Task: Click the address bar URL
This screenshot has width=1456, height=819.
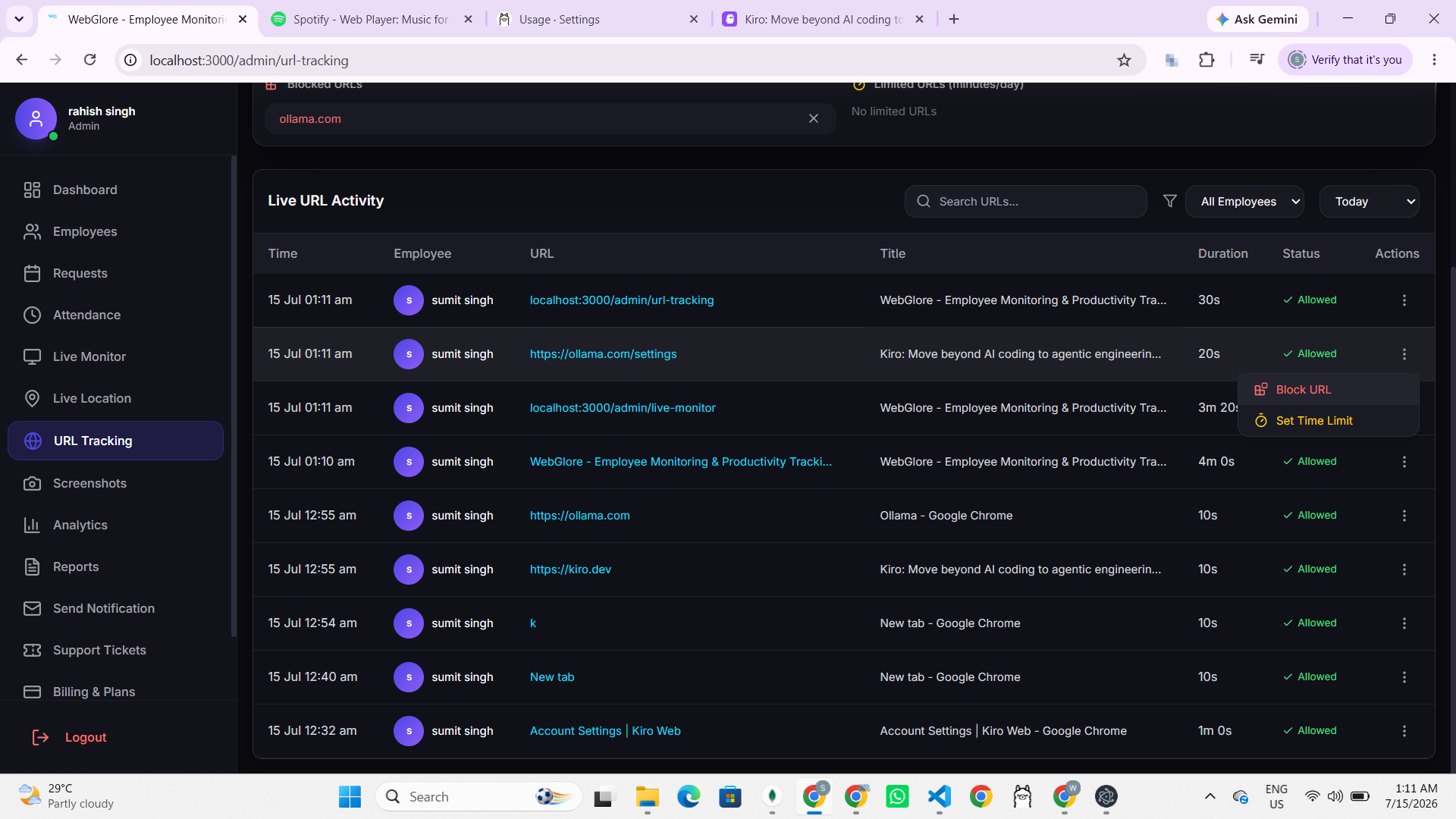Action: point(249,60)
